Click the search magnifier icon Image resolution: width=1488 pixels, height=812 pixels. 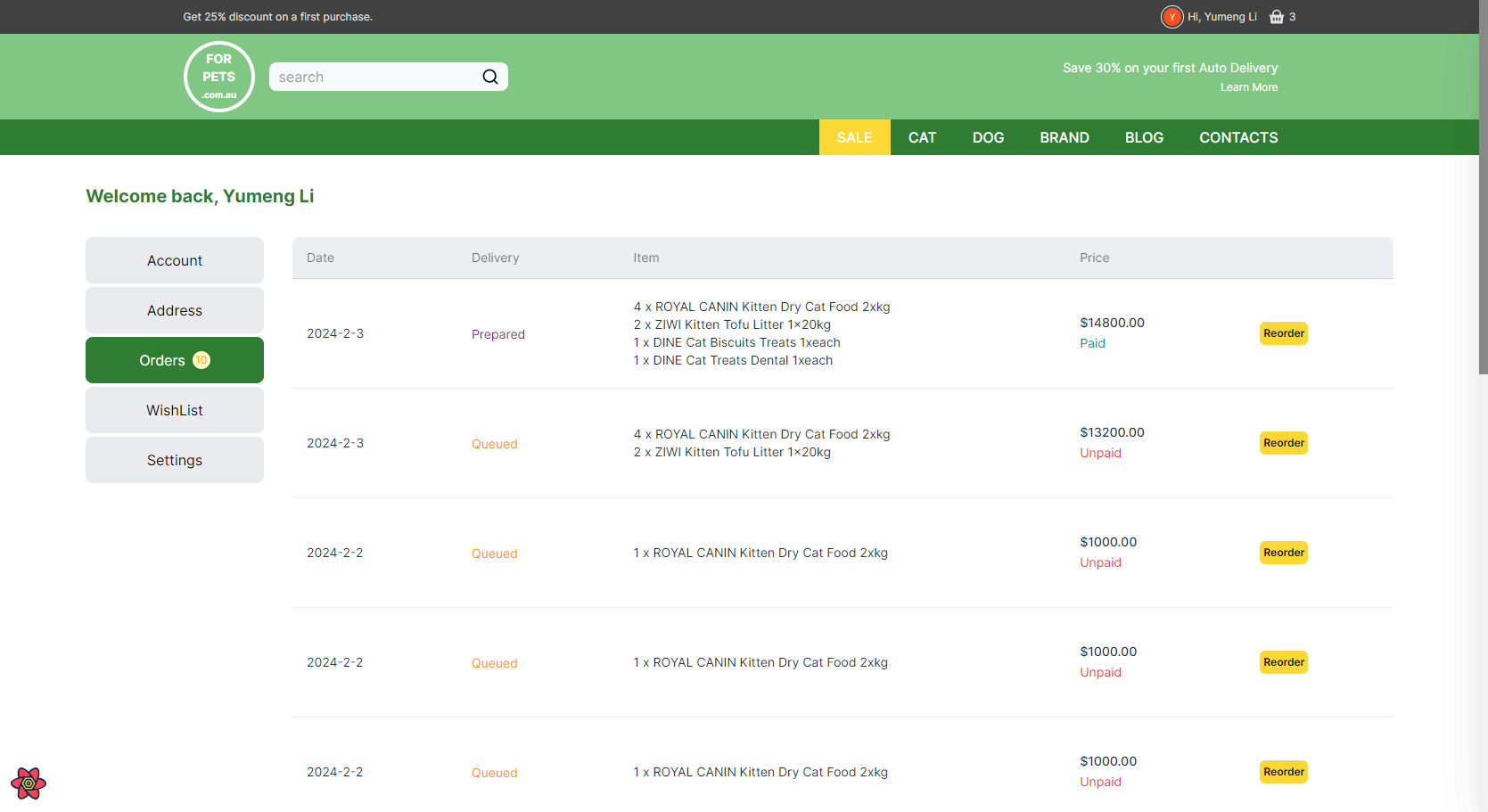pyautogui.click(x=490, y=77)
